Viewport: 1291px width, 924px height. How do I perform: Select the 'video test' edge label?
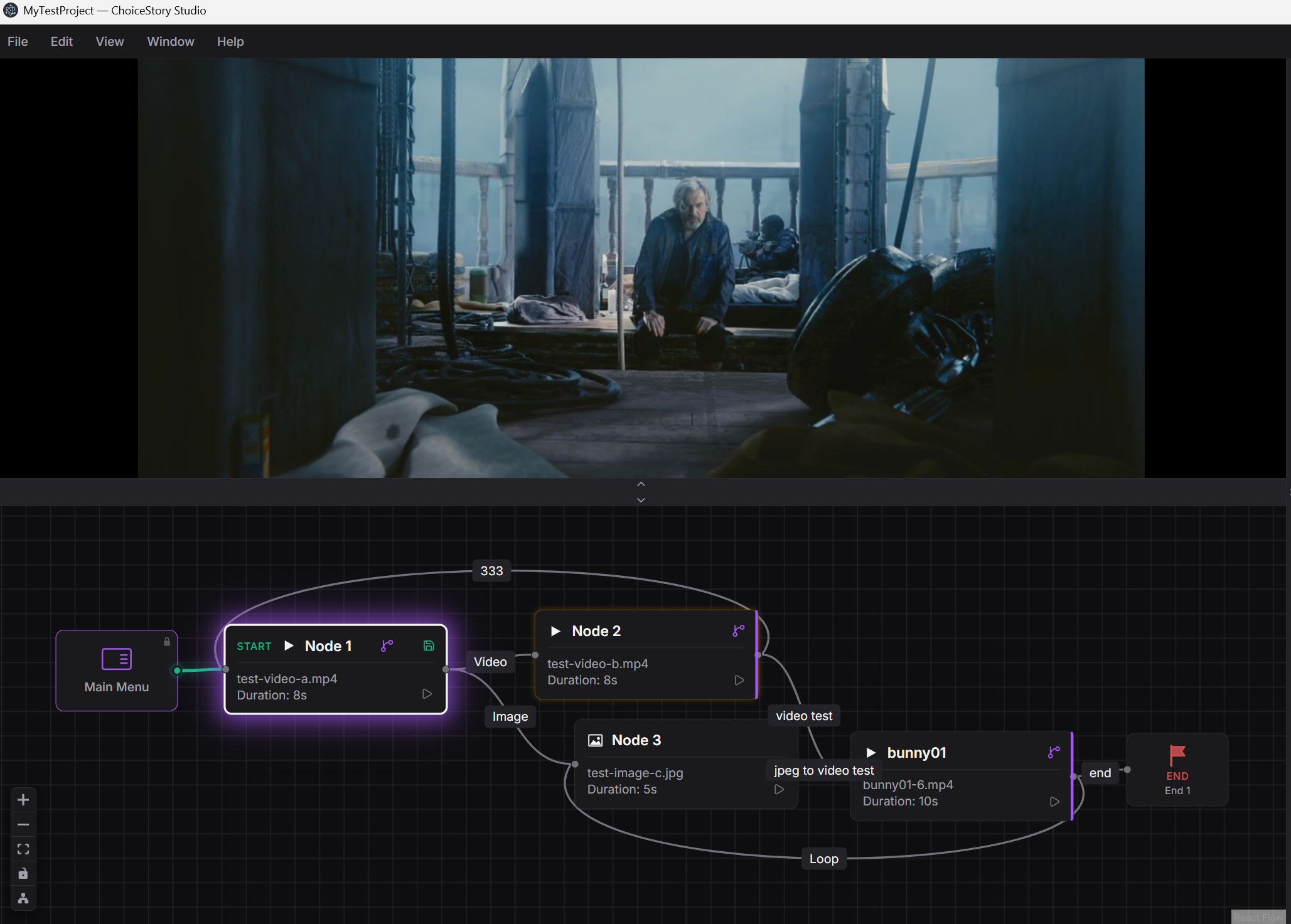coord(804,716)
